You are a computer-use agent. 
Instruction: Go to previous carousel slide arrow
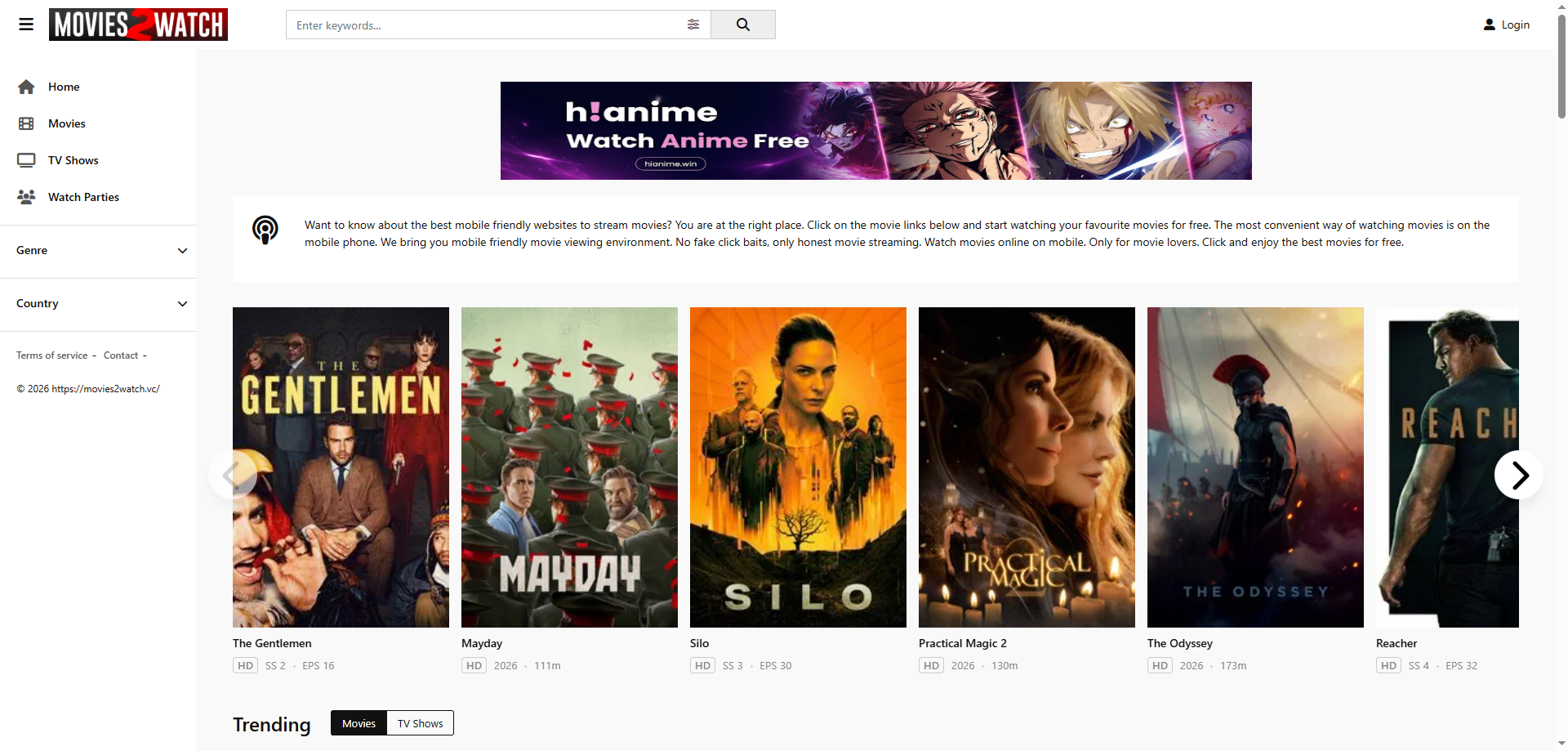[x=233, y=475]
